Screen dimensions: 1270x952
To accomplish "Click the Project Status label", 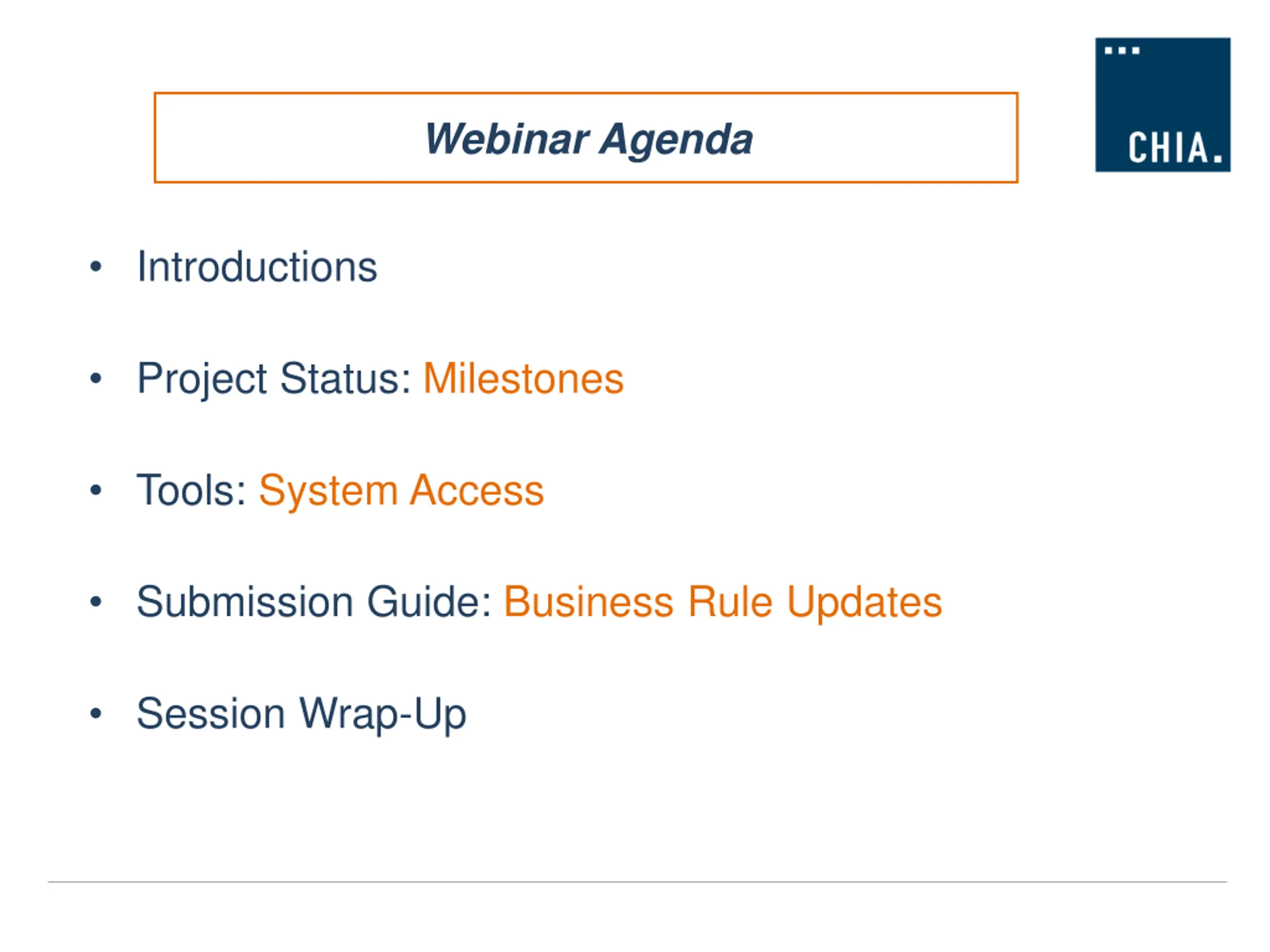I will coord(274,379).
